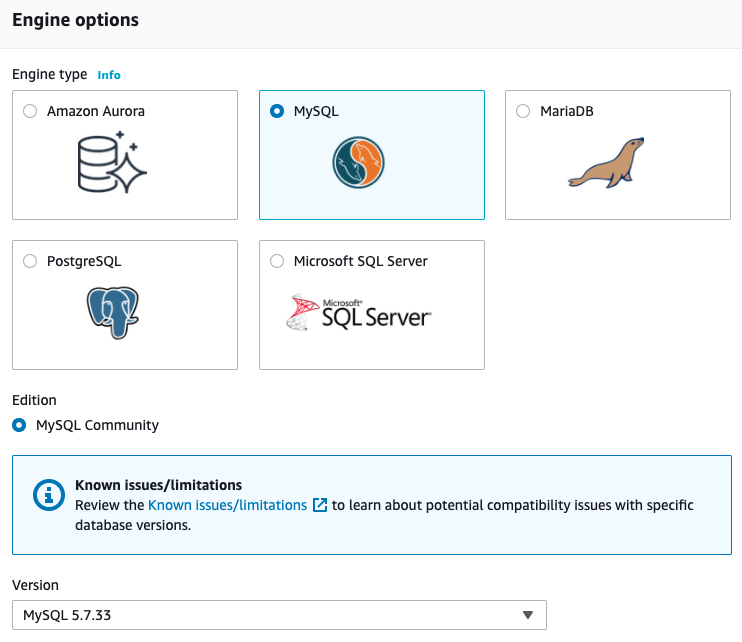The width and height of the screenshot is (742, 642).
Task: Click the Microsoft SQL Server logo
Action: (358, 312)
